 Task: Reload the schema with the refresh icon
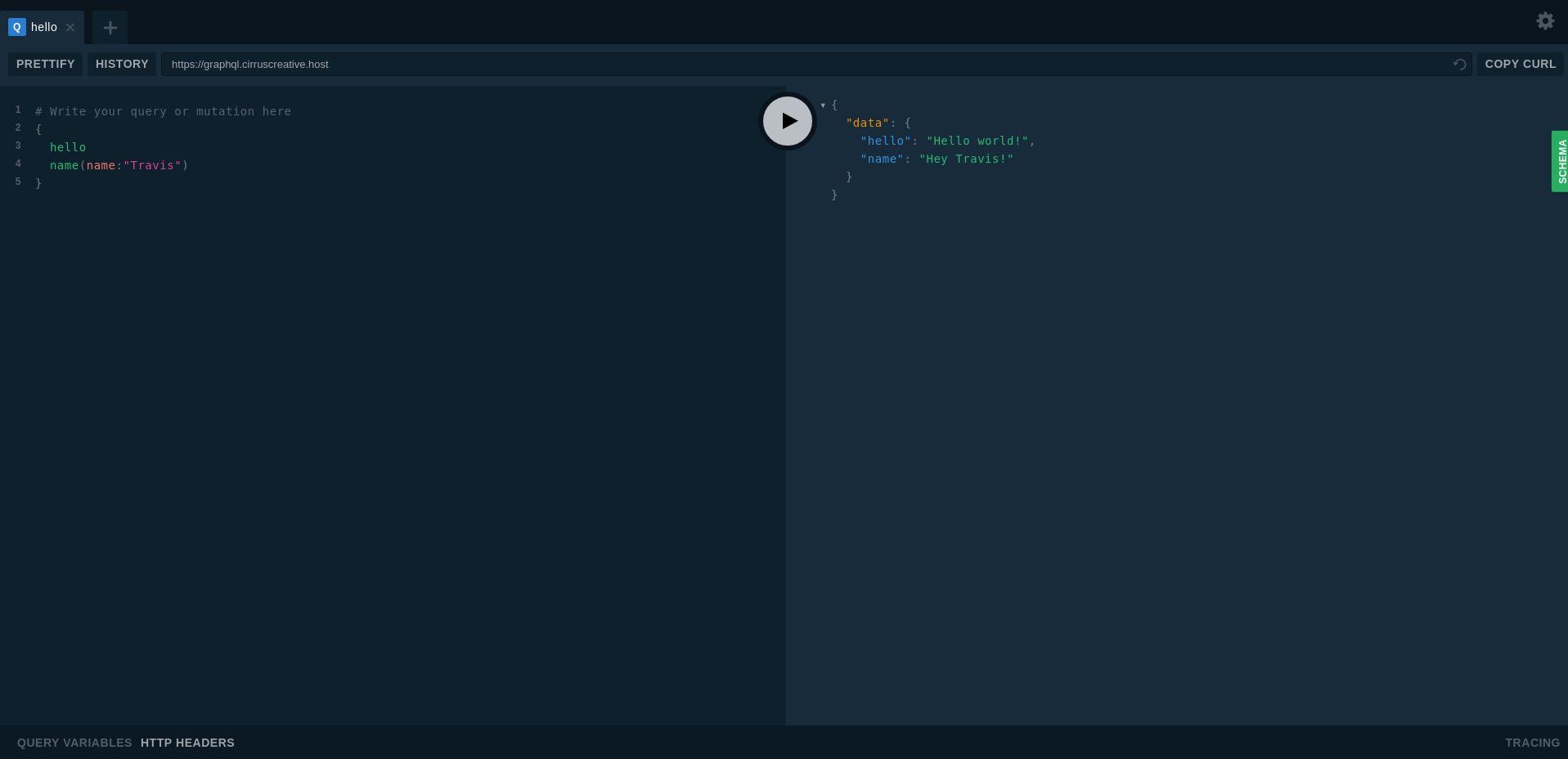1461,64
